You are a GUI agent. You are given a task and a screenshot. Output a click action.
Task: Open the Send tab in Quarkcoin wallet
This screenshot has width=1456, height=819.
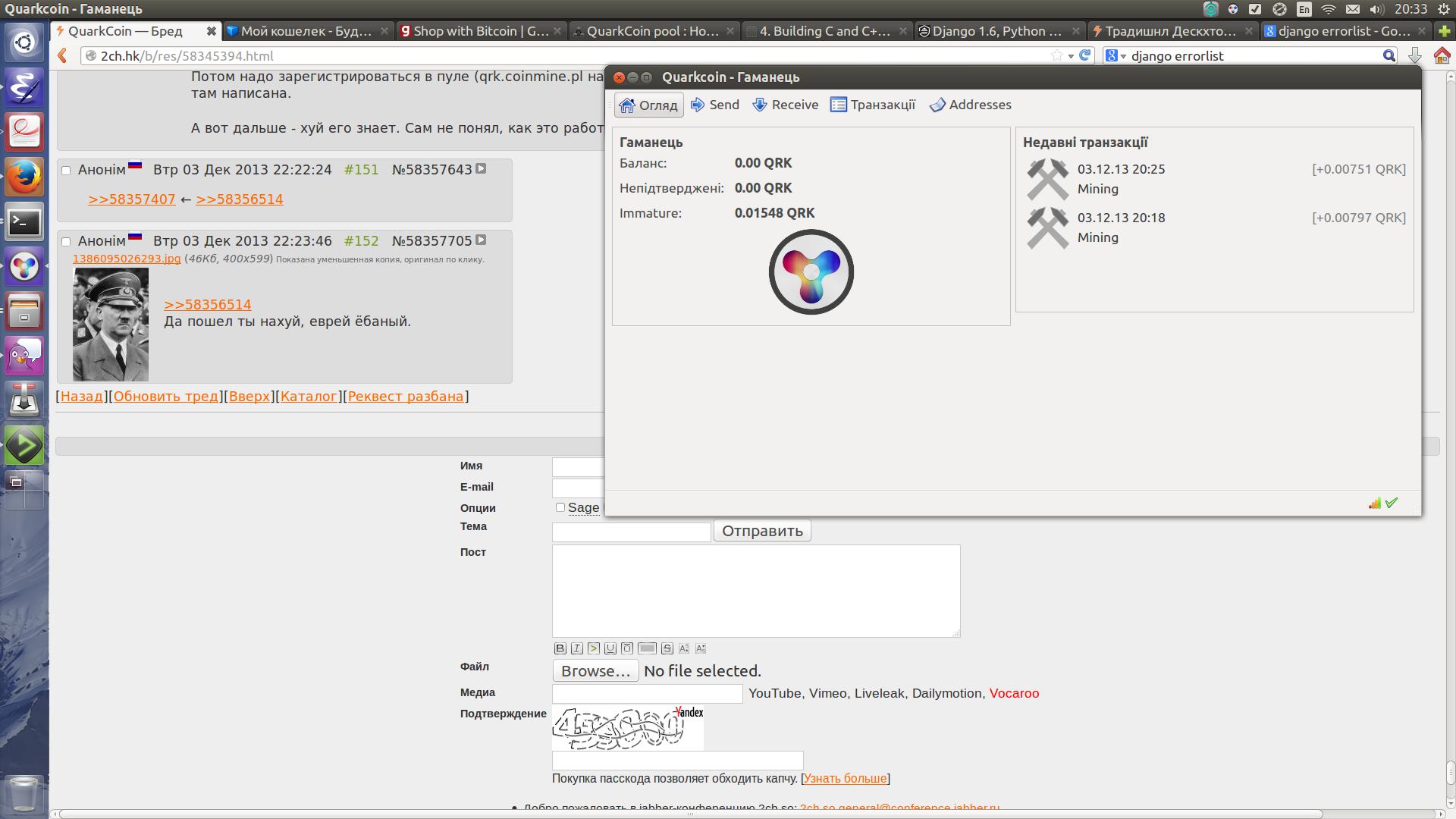[714, 105]
